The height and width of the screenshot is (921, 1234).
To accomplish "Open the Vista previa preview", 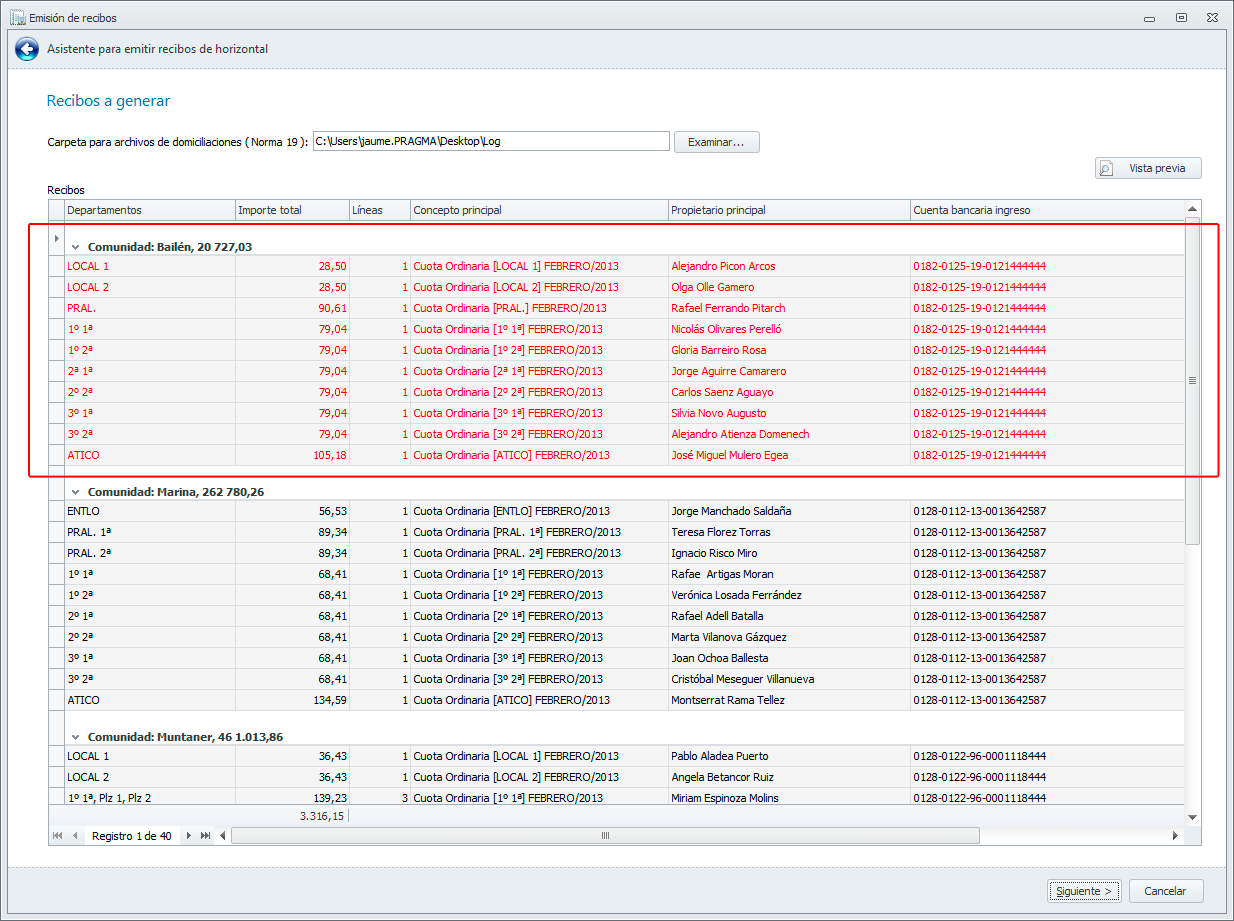I will (1148, 168).
